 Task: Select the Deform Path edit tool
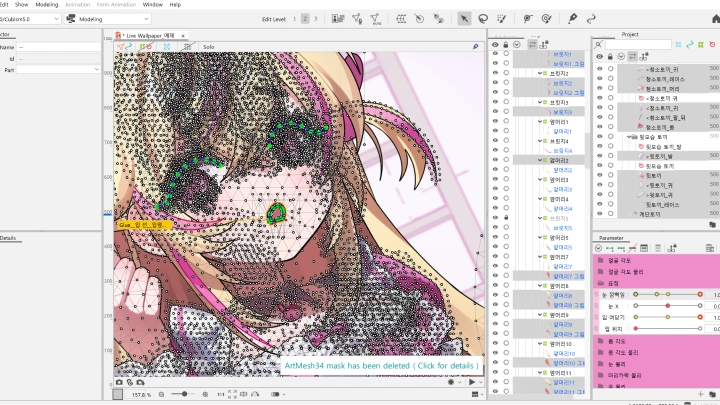(x=528, y=19)
